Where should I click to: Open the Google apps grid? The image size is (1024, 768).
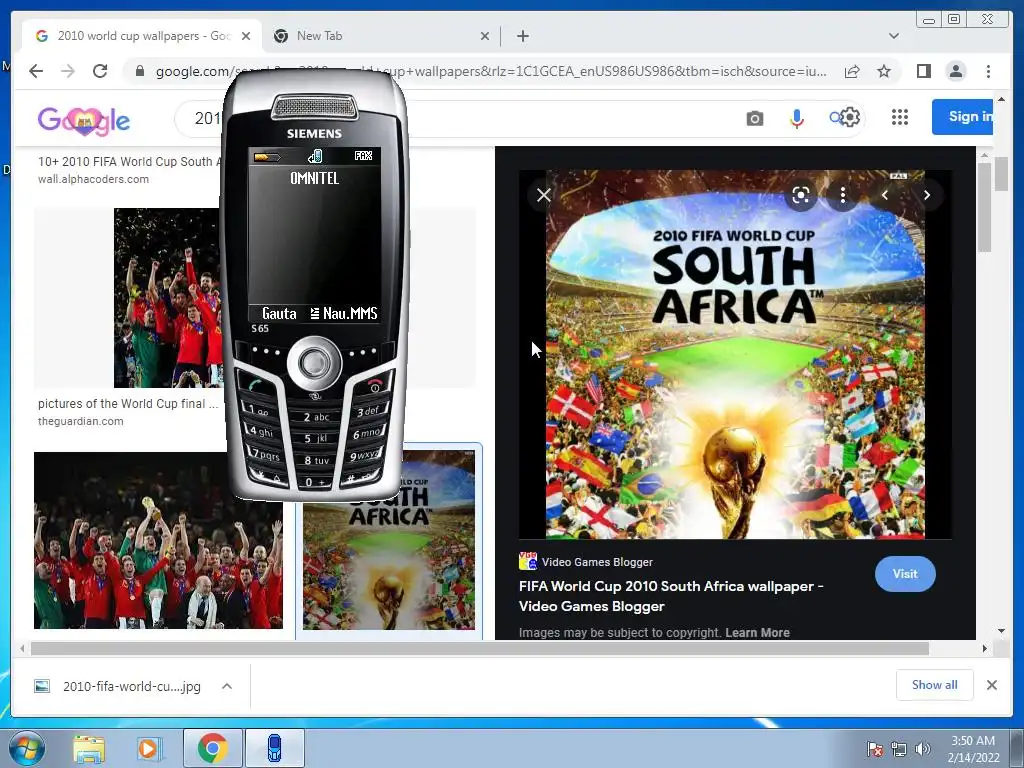pyautogui.click(x=900, y=117)
